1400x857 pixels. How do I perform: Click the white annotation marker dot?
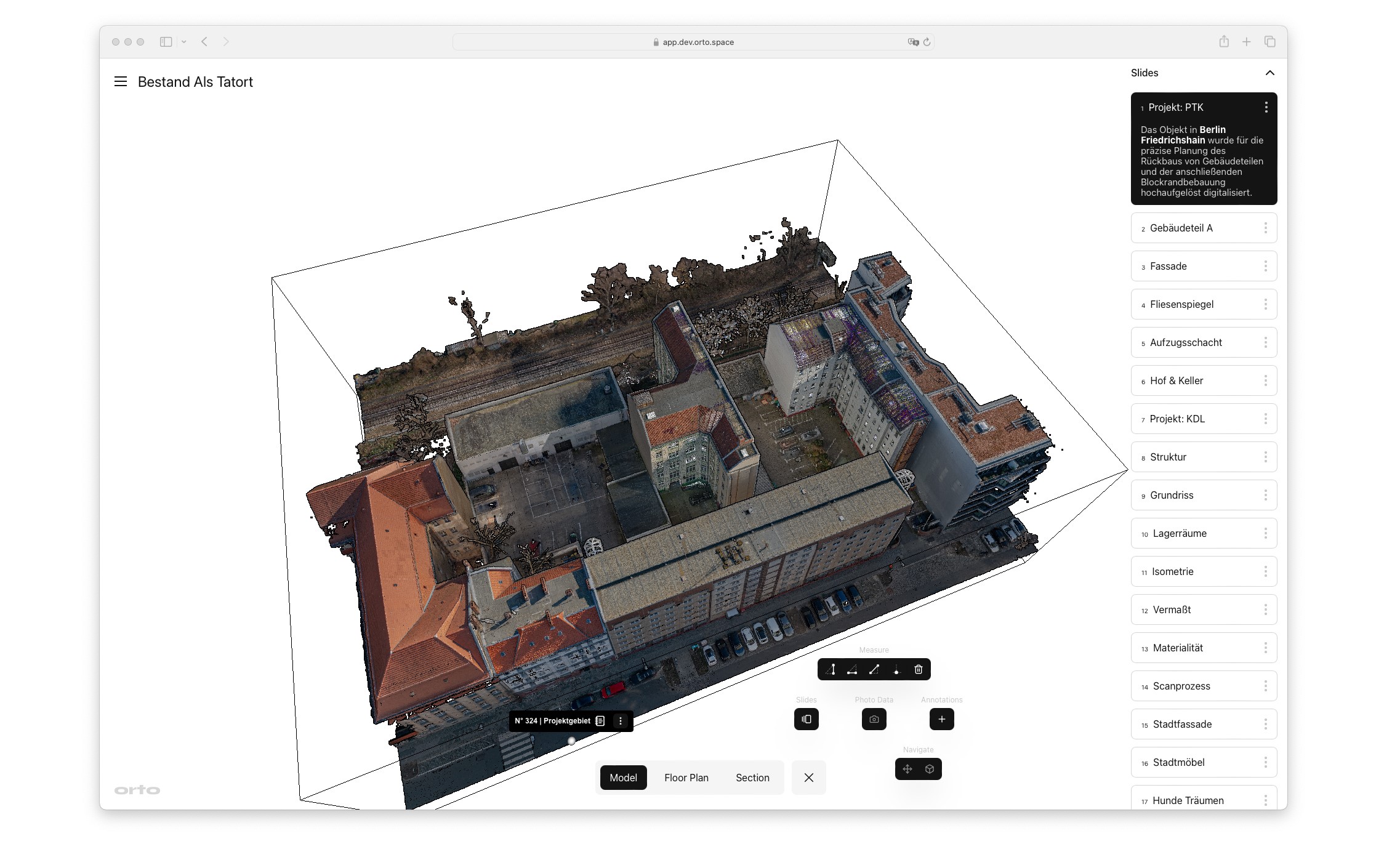tap(571, 741)
